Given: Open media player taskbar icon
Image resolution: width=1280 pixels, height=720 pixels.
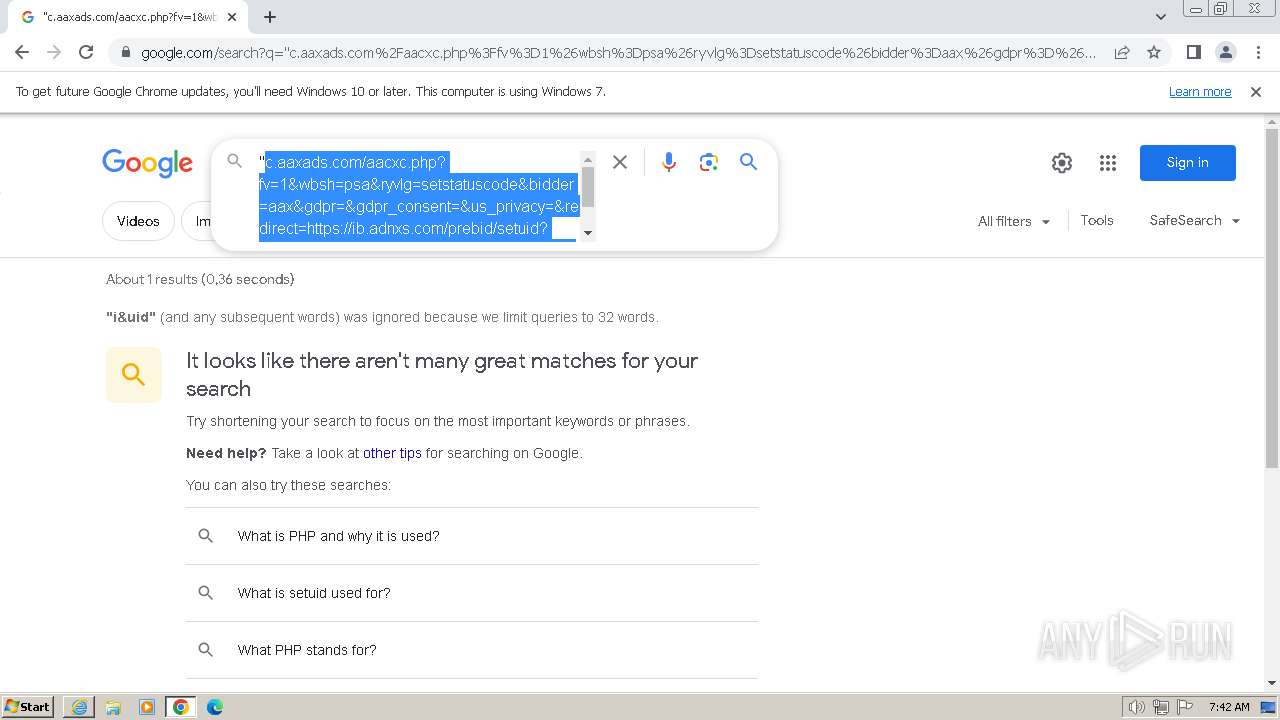Looking at the screenshot, I should (x=147, y=707).
